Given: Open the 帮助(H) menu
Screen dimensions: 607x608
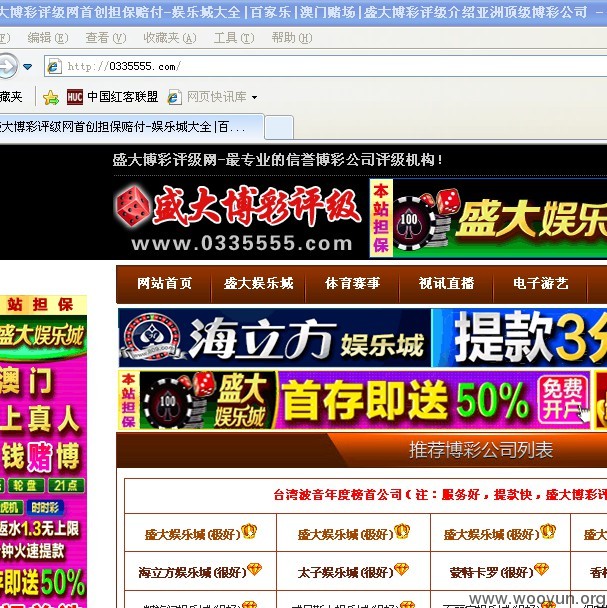Looking at the screenshot, I should tap(292, 38).
